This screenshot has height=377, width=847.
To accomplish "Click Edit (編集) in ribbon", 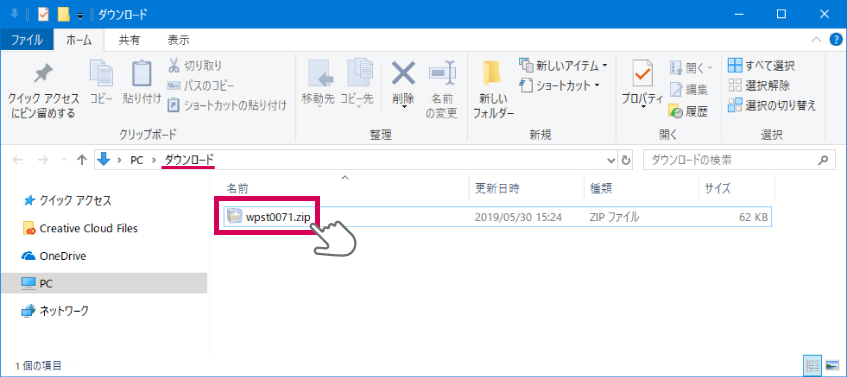I will point(689,90).
